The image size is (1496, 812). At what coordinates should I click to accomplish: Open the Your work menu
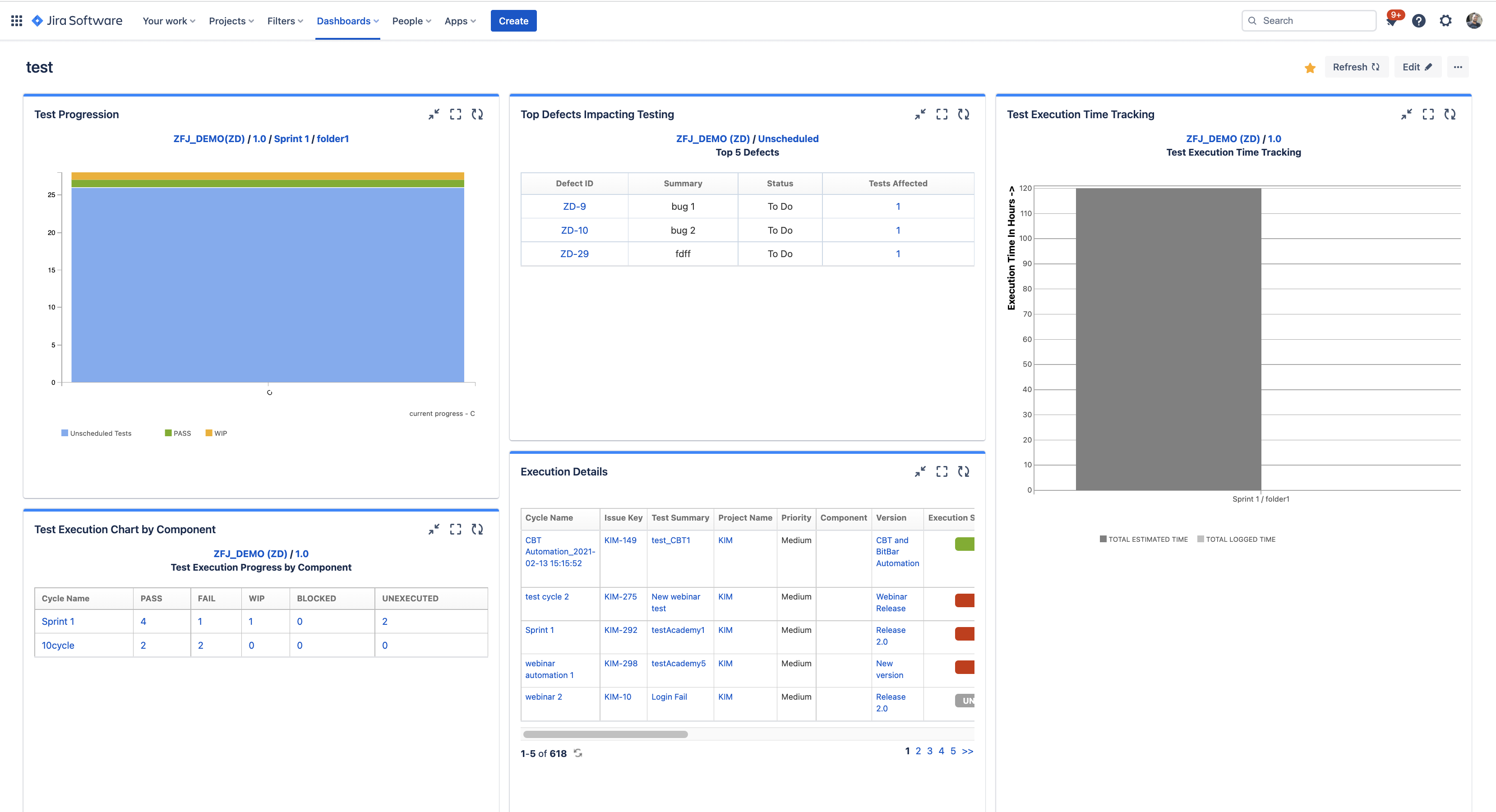168,21
